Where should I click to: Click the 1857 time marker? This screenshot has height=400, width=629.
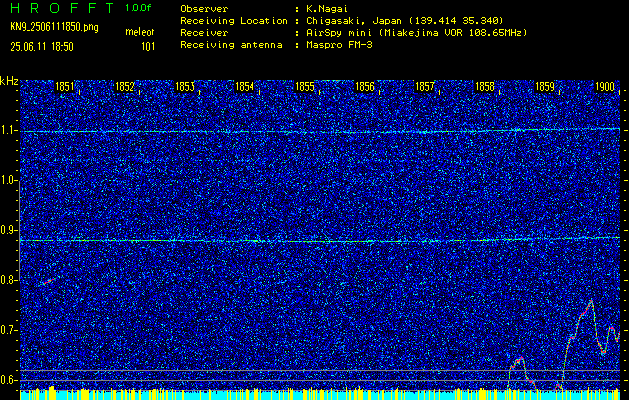[424, 86]
